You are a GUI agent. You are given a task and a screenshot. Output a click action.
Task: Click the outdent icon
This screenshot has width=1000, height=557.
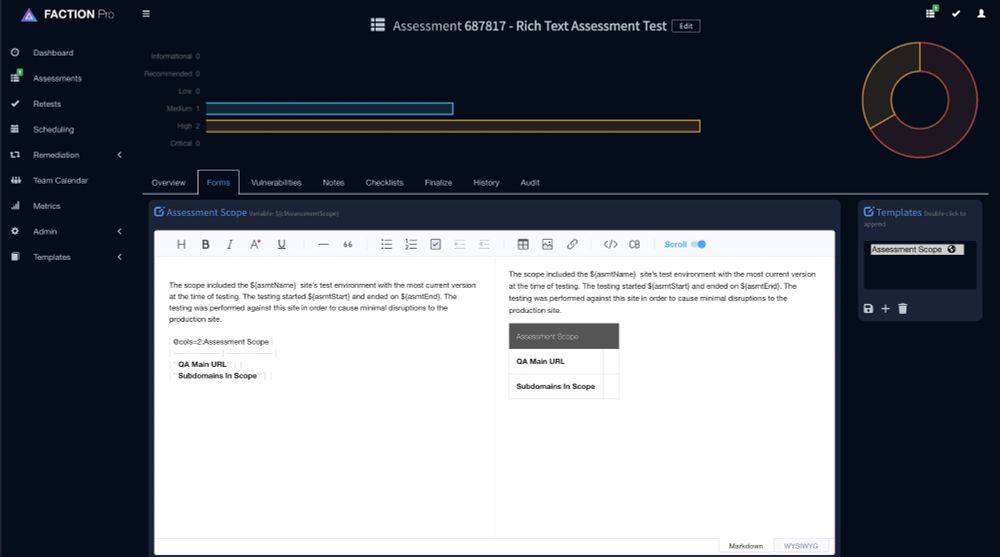(x=484, y=244)
